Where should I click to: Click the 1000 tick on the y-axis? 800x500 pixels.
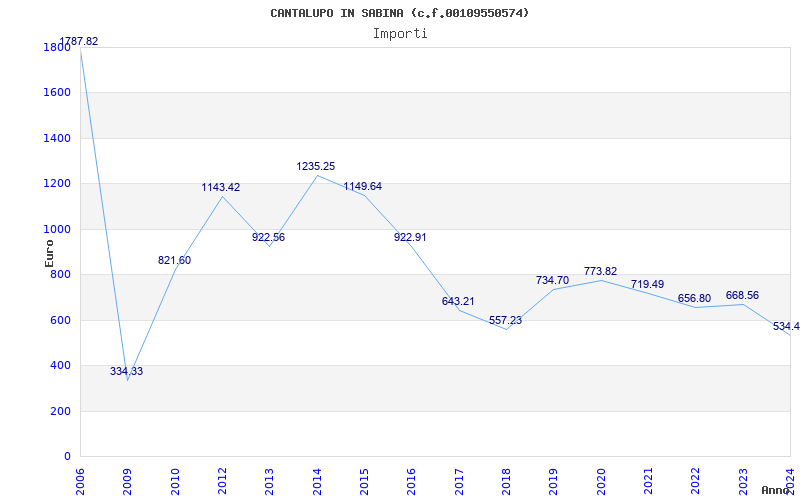coord(57,229)
